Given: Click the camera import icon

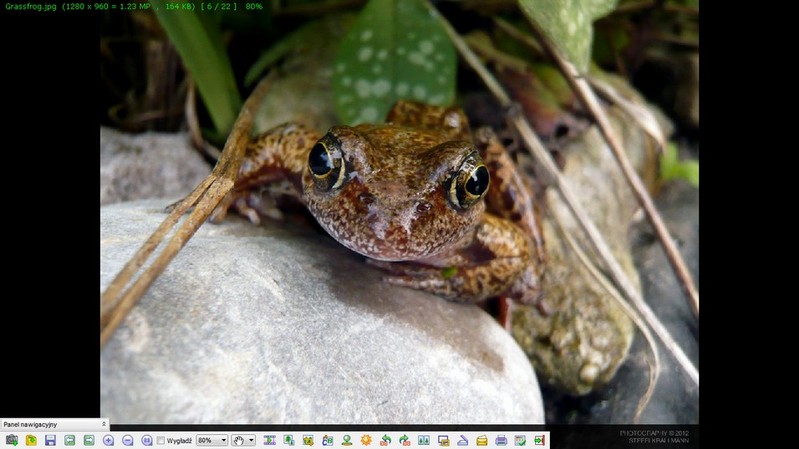Looking at the screenshot, I should click(11, 440).
